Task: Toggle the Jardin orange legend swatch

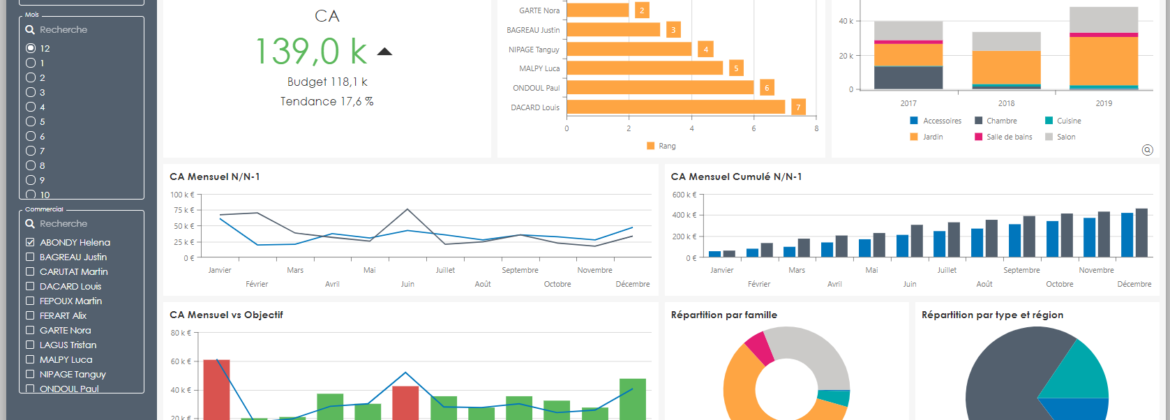Action: pos(913,137)
